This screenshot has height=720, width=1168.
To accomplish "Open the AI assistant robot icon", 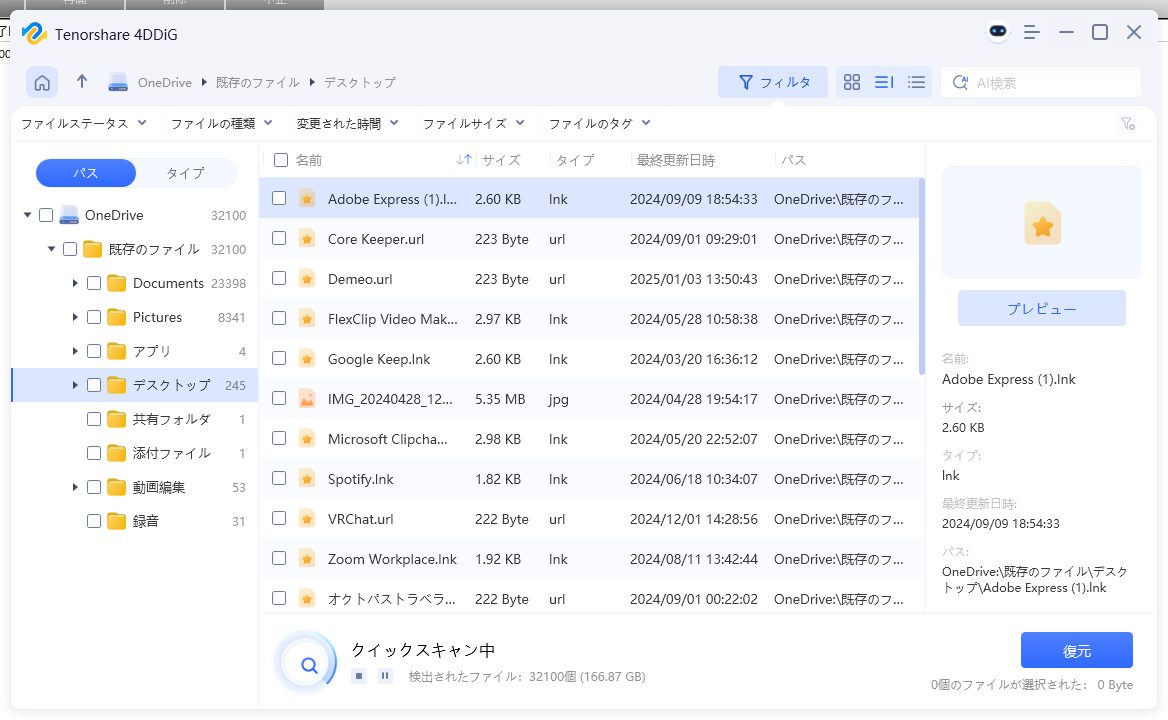I will point(998,32).
